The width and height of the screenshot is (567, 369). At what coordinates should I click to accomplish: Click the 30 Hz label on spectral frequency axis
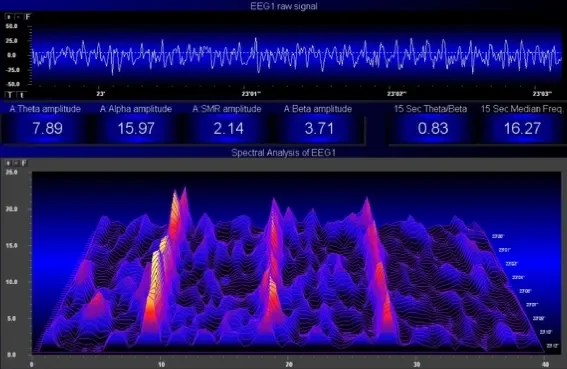coord(417,364)
